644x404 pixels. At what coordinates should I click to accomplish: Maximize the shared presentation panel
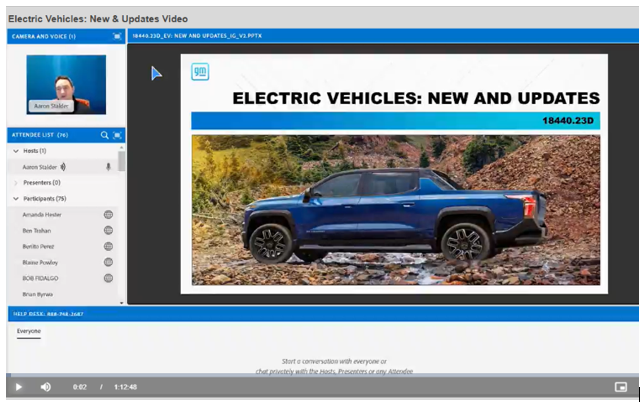point(631,36)
